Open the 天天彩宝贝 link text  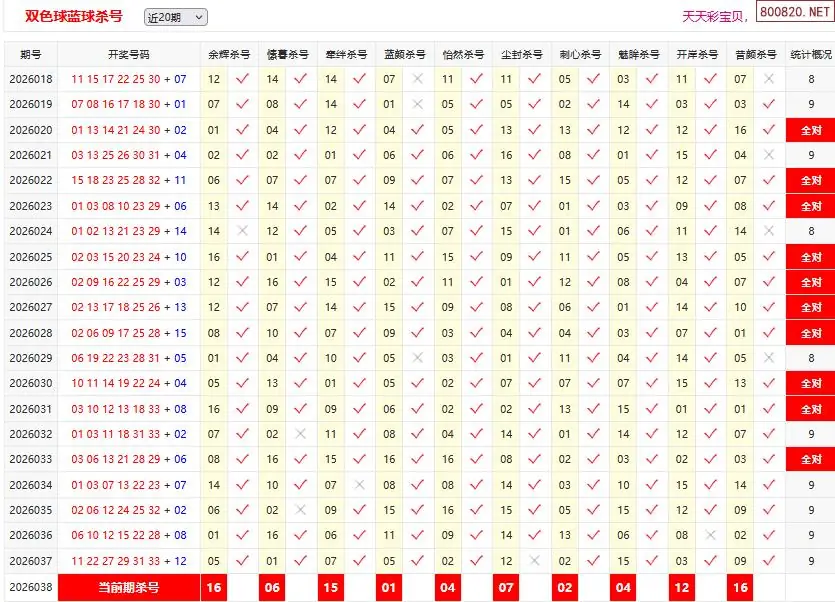coord(714,17)
